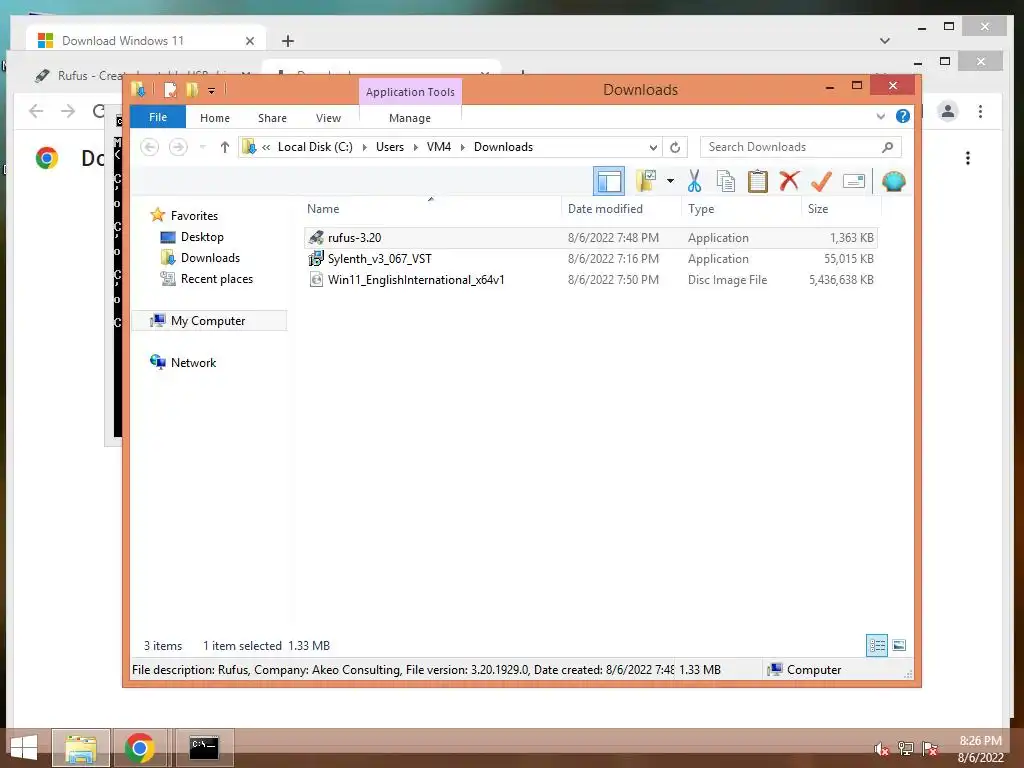Expand the arrow after Local Disk (C:)

click(x=364, y=148)
